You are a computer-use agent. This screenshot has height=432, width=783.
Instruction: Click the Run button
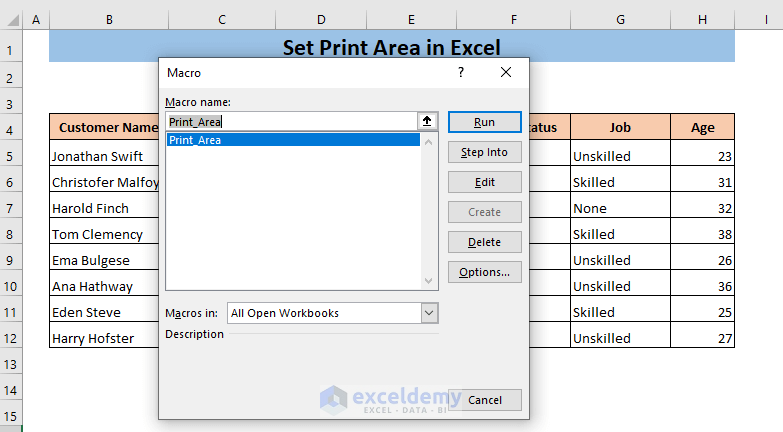tap(484, 122)
